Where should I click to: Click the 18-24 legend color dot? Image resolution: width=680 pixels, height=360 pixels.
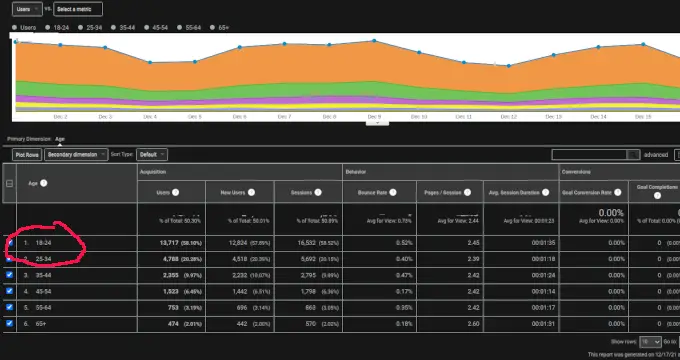coord(48,27)
